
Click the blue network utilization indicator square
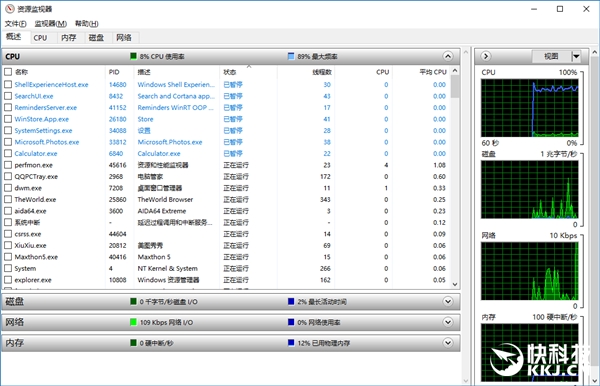coord(291,322)
